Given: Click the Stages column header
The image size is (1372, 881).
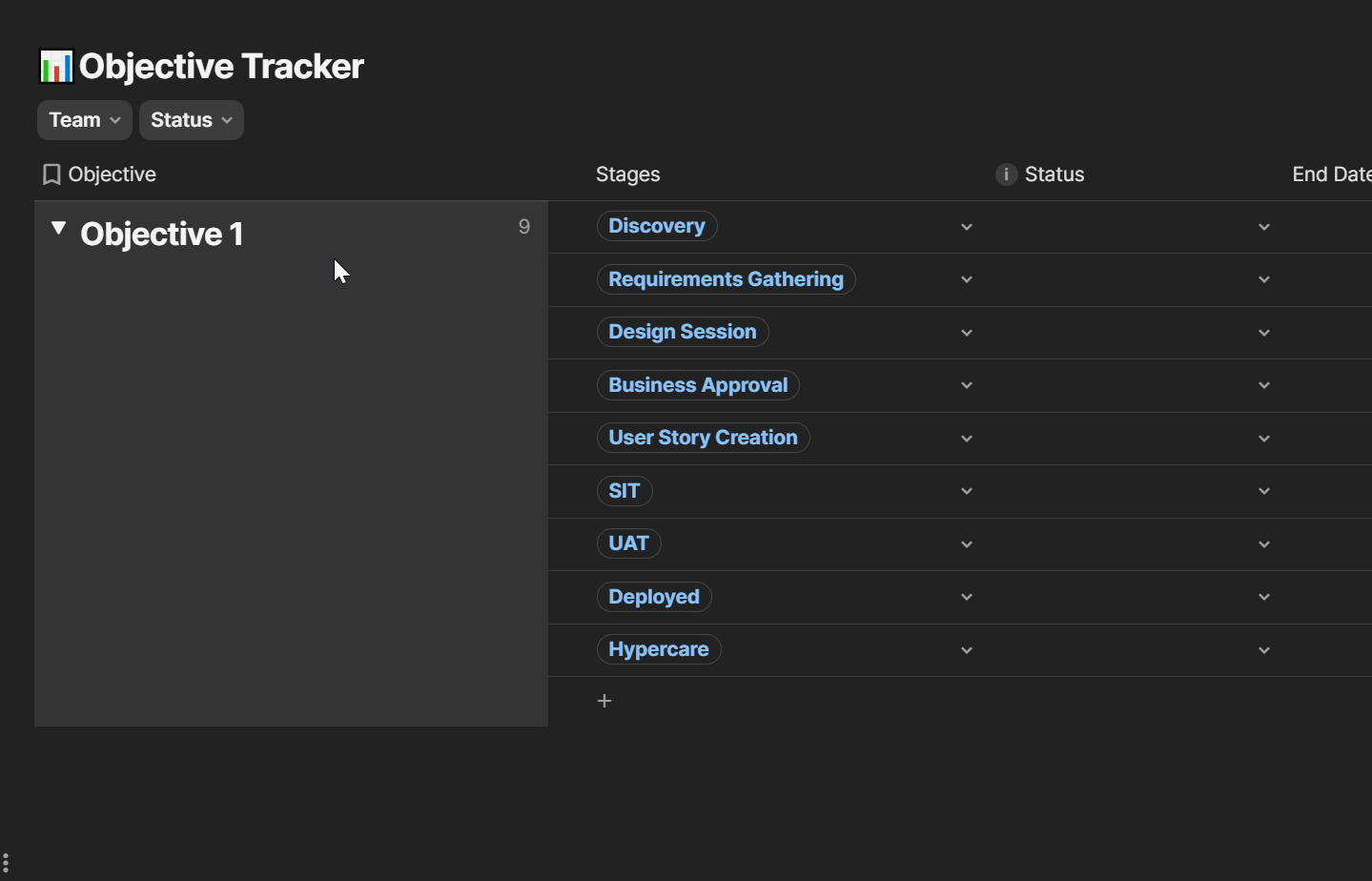Looking at the screenshot, I should [x=628, y=174].
